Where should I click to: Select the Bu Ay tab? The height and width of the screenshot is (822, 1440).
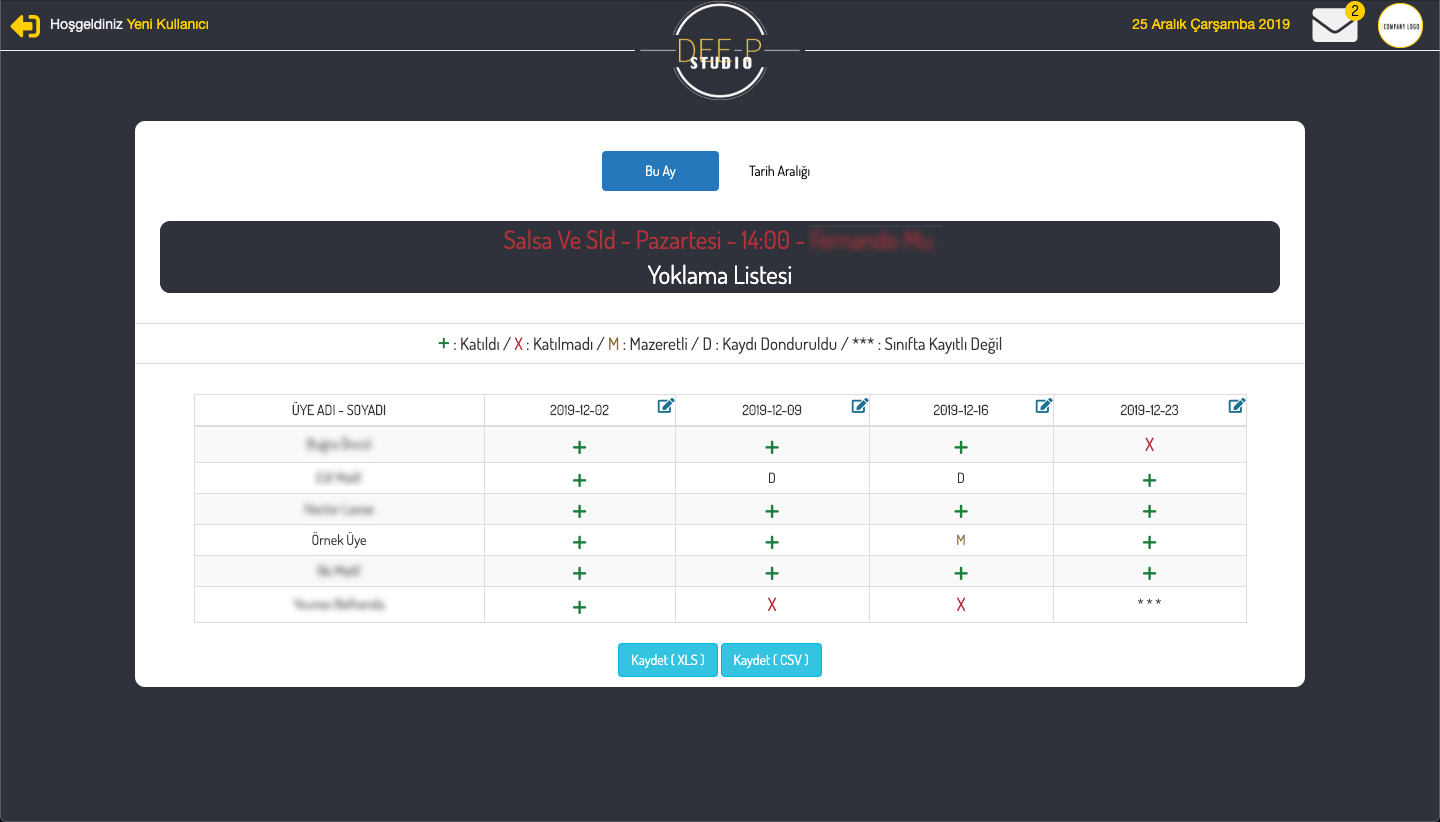click(660, 171)
